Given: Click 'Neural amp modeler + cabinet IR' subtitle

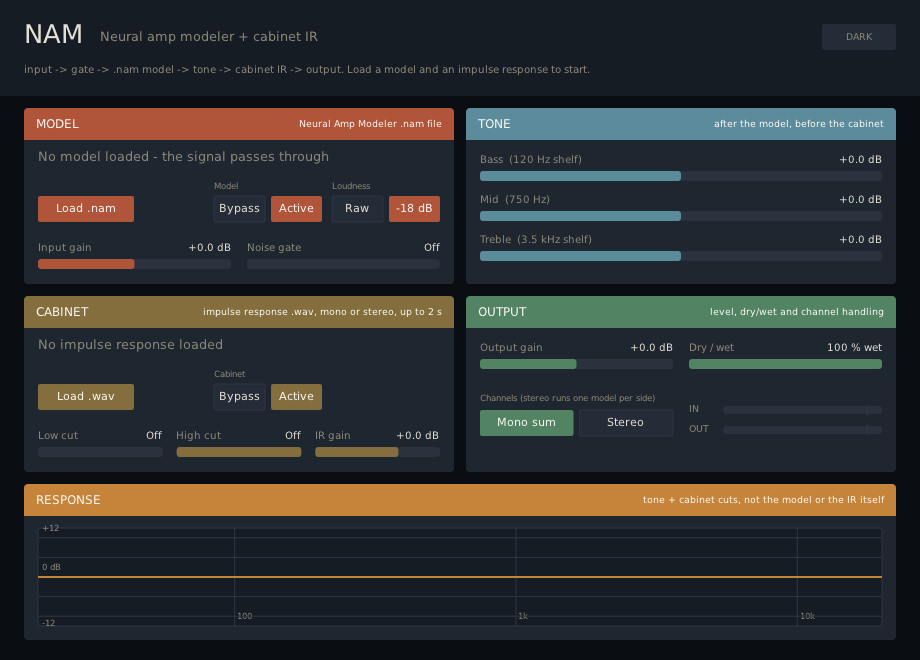Looking at the screenshot, I should (209, 36).
